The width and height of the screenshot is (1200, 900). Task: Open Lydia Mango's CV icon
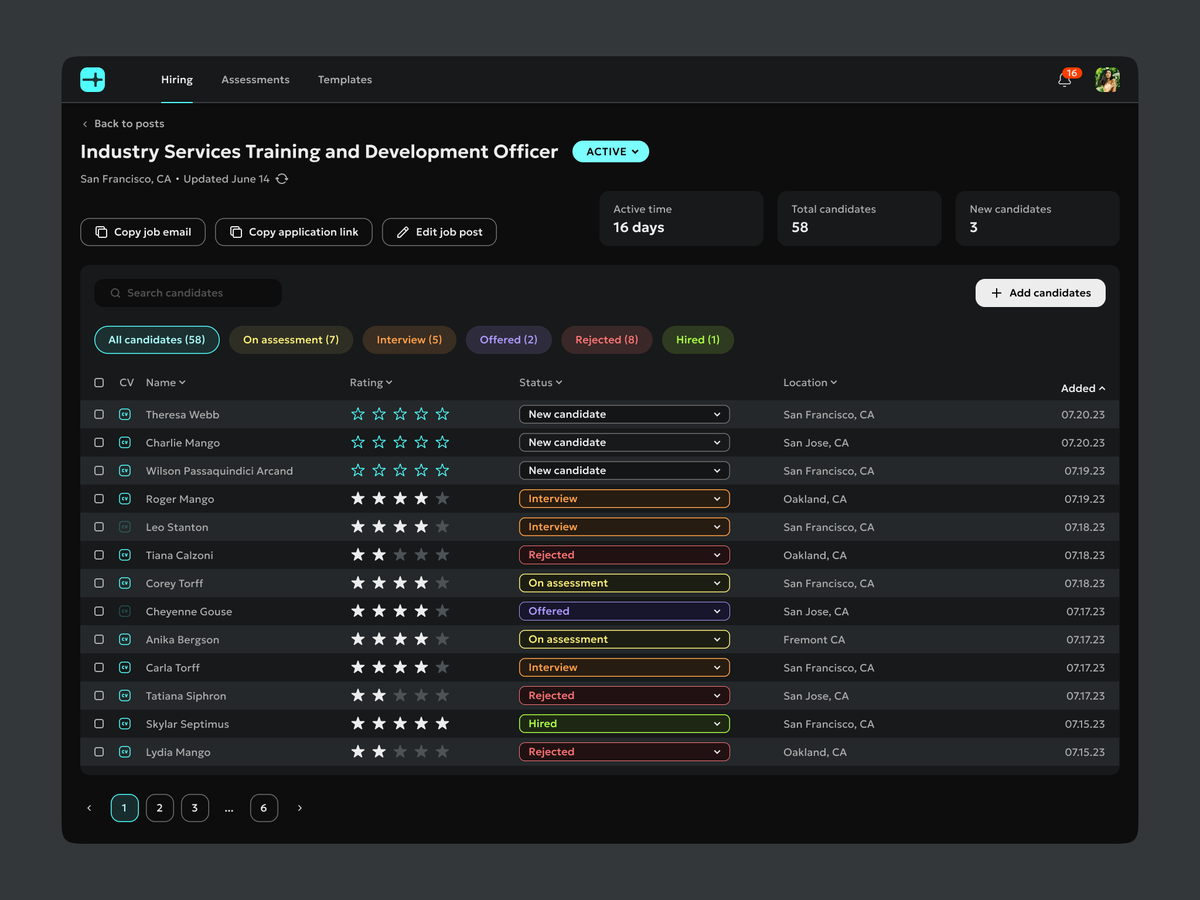[125, 752]
